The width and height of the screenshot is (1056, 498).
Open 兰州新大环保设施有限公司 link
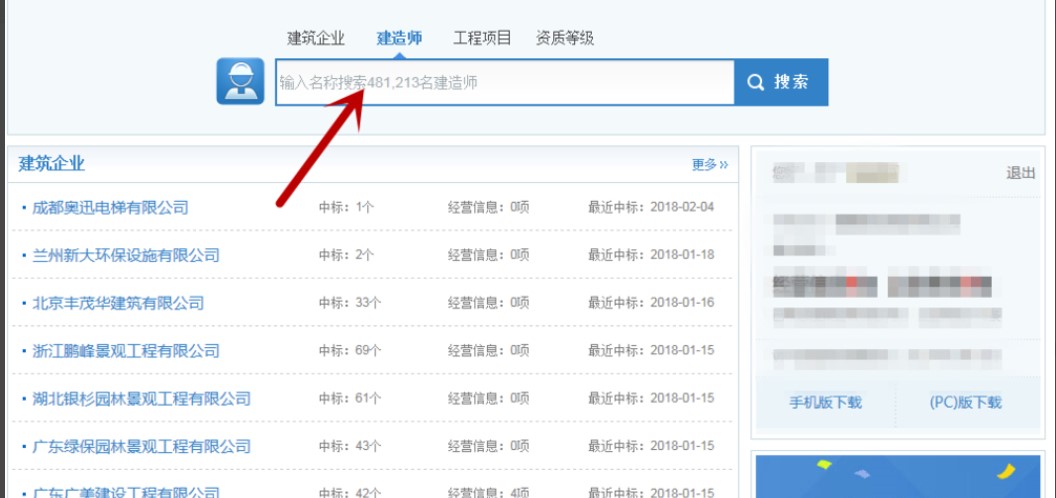[126, 255]
